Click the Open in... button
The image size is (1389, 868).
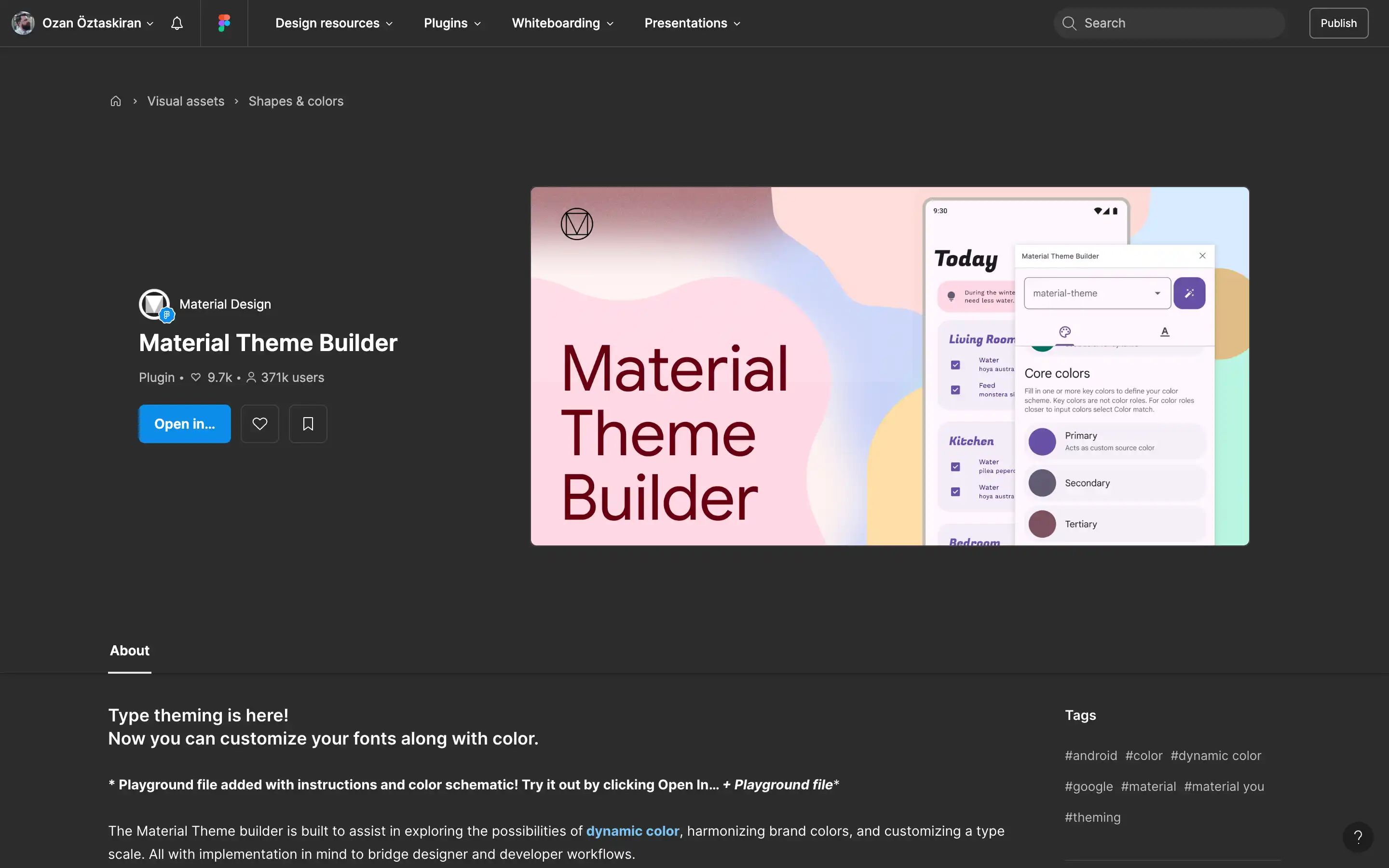pos(185,424)
